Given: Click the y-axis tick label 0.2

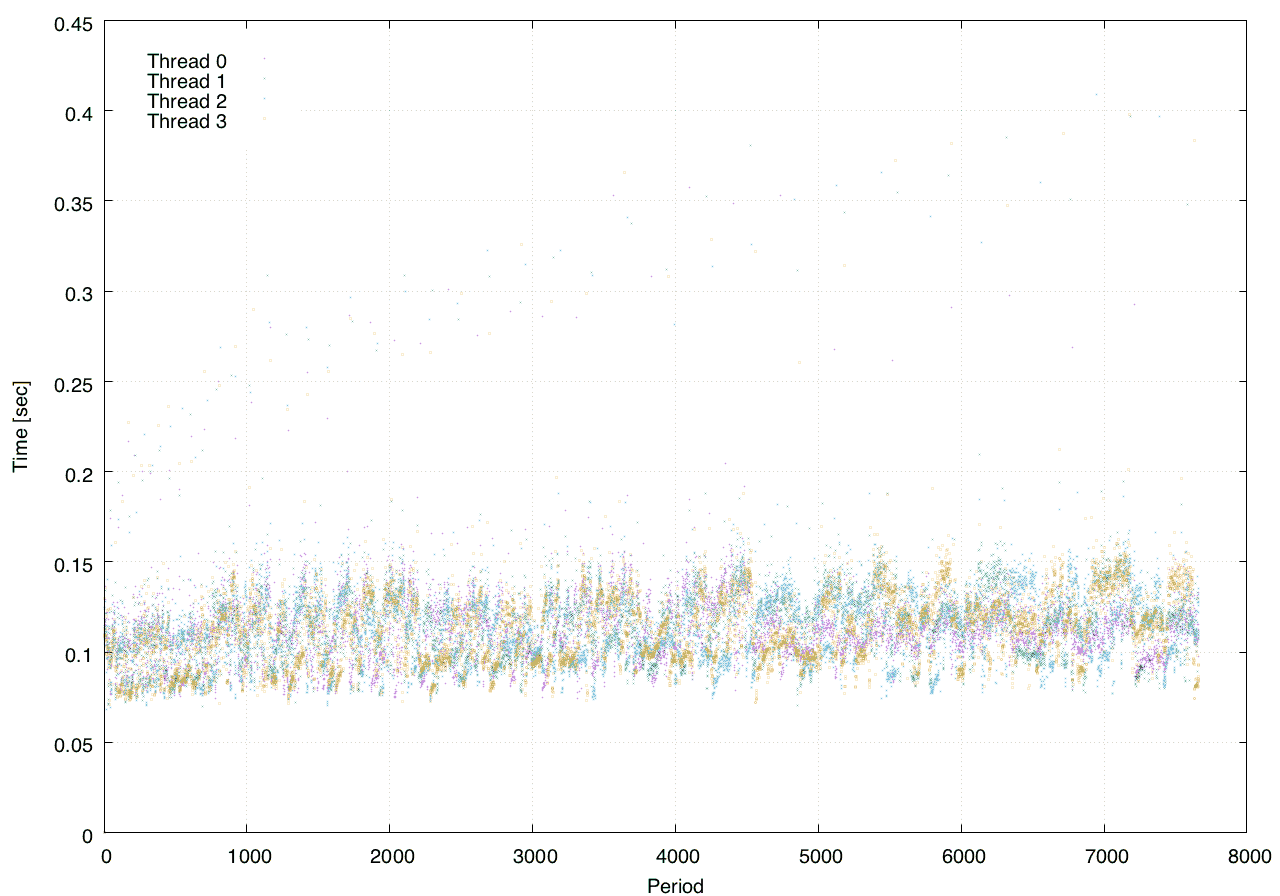Looking at the screenshot, I should (77, 473).
